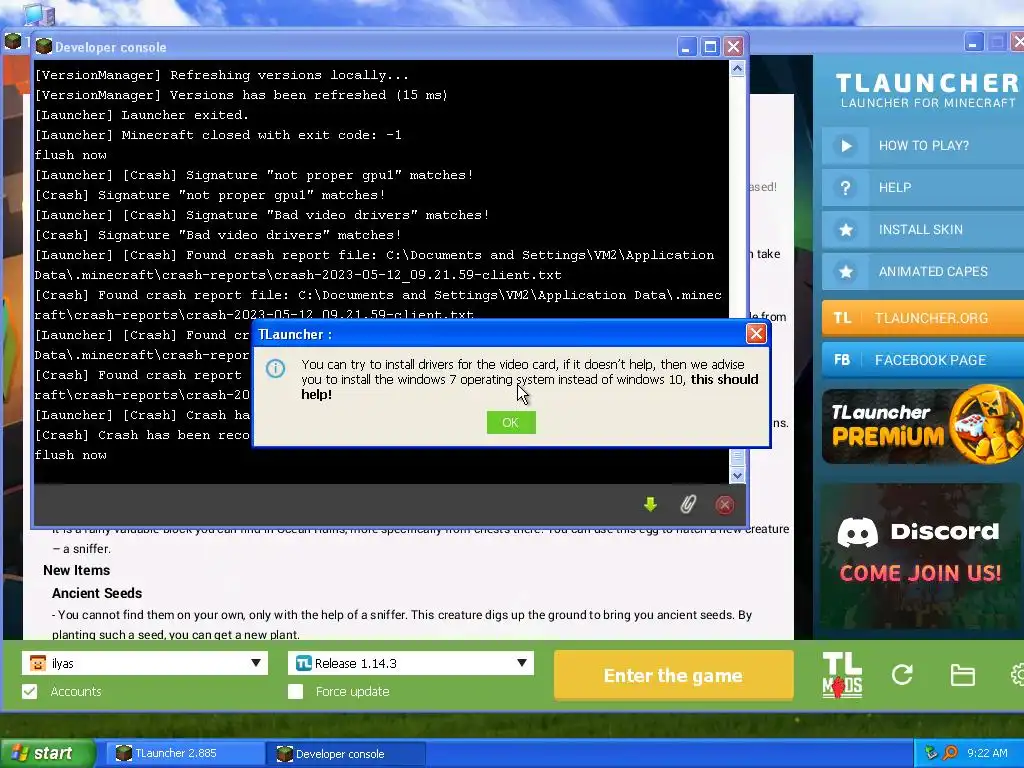Click the orange TL icon

[x=842, y=318]
